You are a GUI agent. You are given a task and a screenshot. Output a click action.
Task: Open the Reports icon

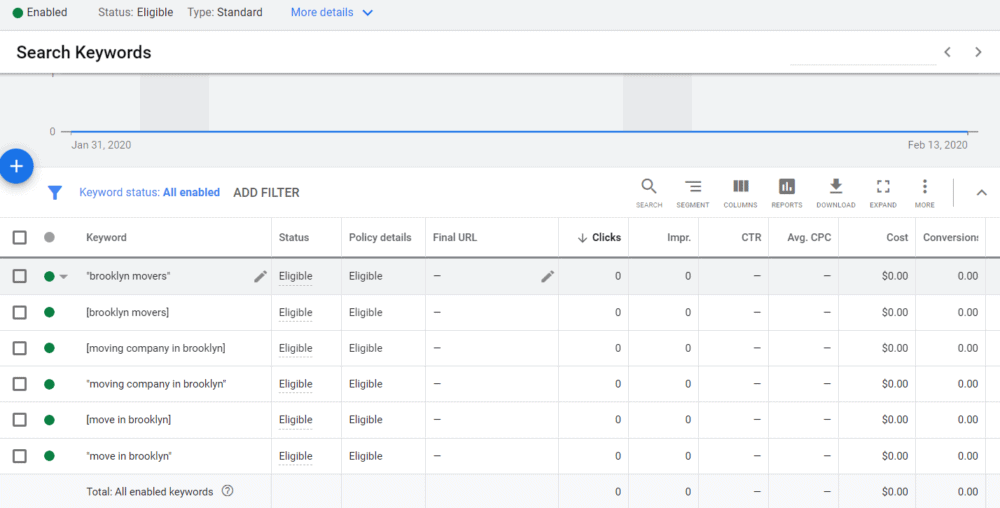(786, 187)
